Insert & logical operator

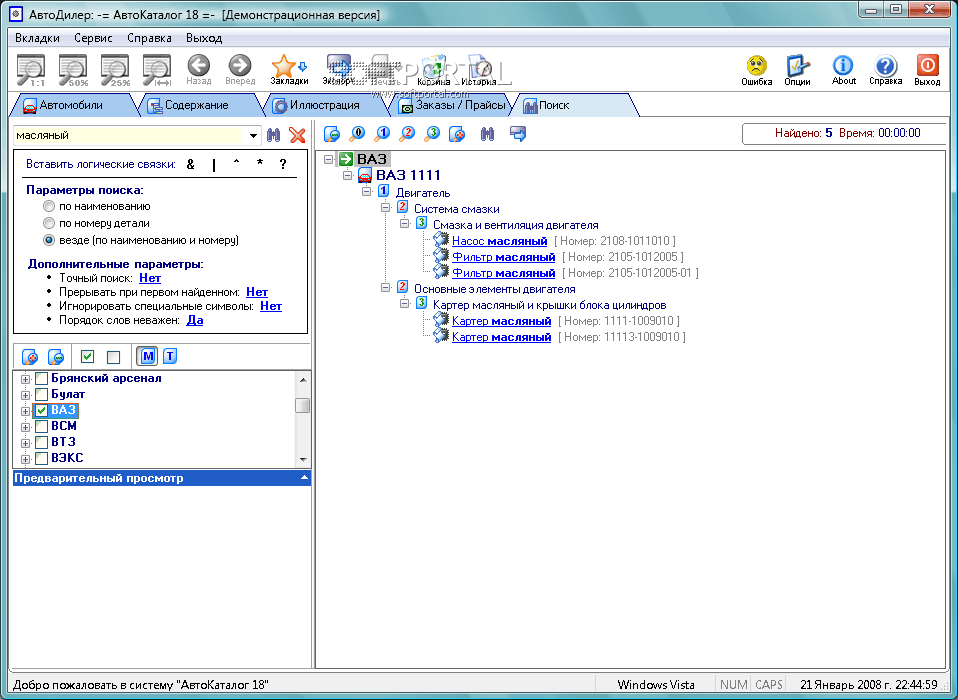click(x=191, y=164)
